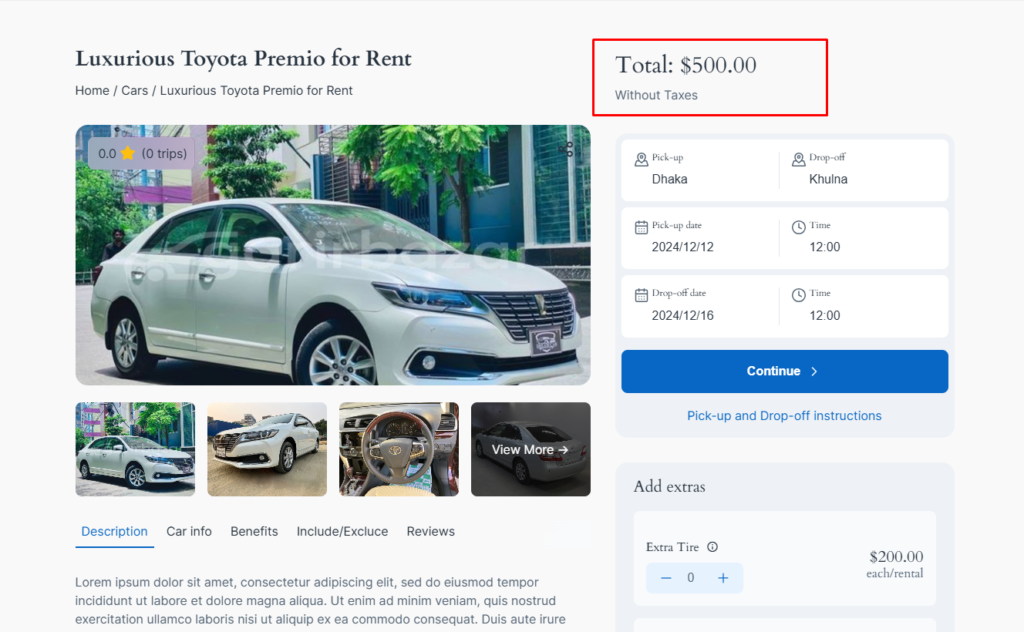
Task: Increase Extra Tire quantity with plus
Action: 723,578
